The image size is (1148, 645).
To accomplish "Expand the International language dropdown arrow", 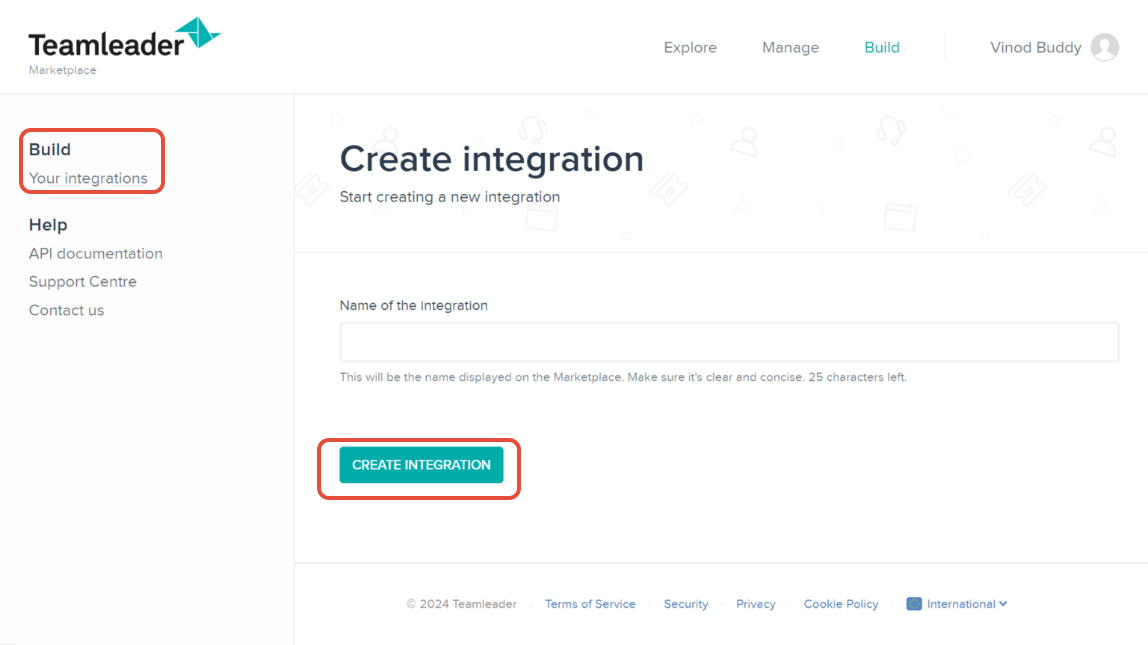I will click(1003, 604).
